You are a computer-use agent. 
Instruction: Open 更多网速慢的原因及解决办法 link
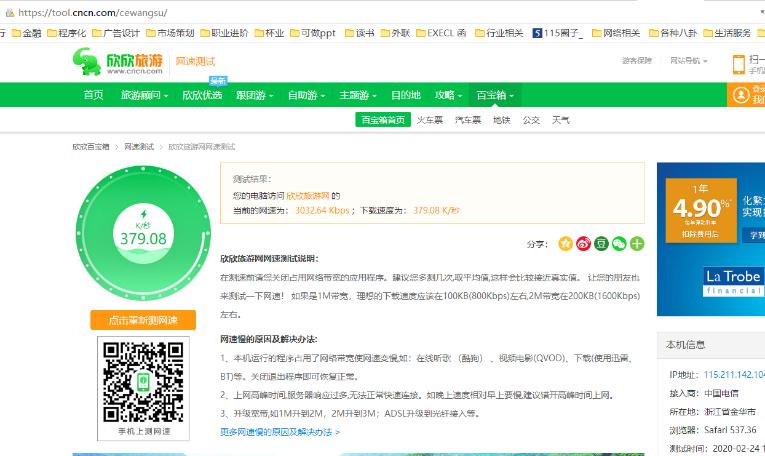pyautogui.click(x=280, y=432)
